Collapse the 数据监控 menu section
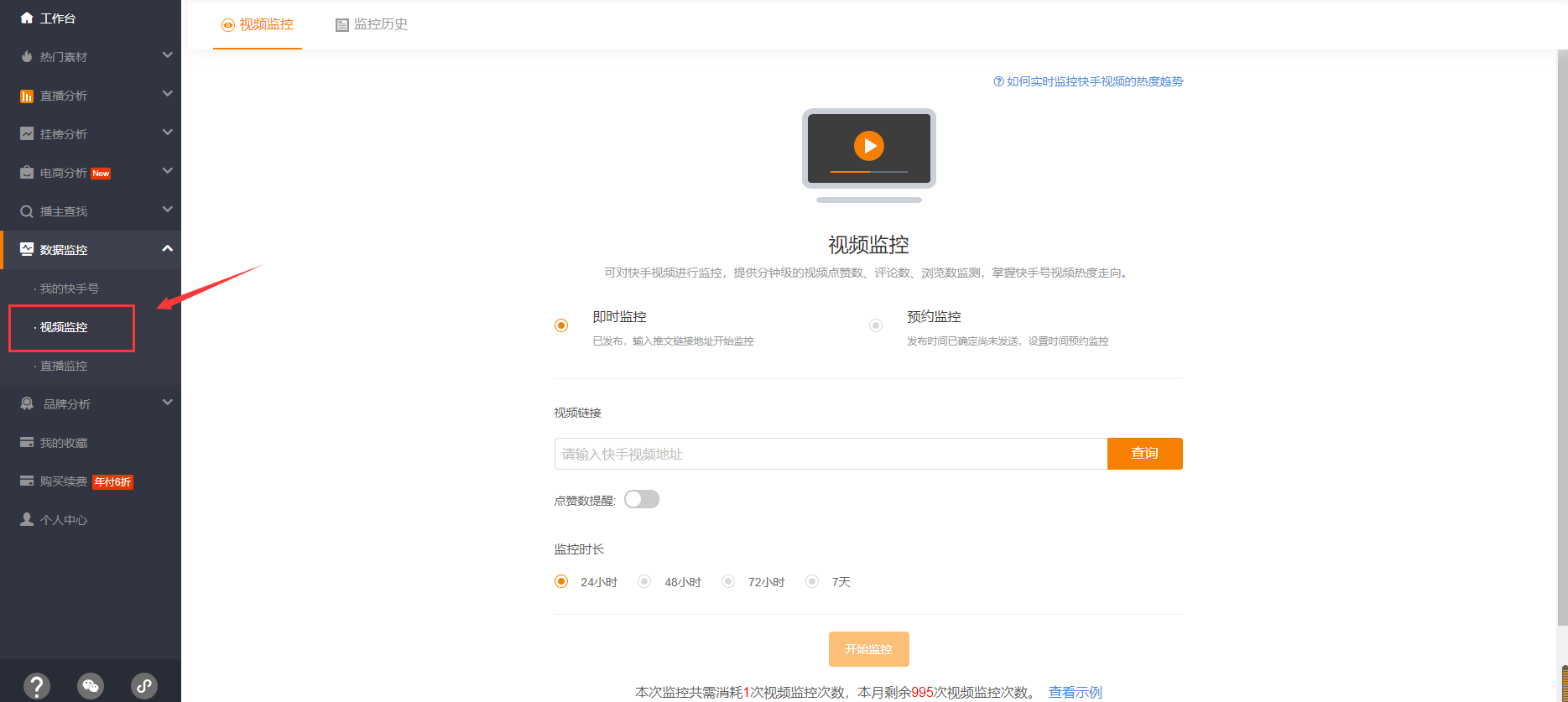This screenshot has height=702, width=1568. 167,249
